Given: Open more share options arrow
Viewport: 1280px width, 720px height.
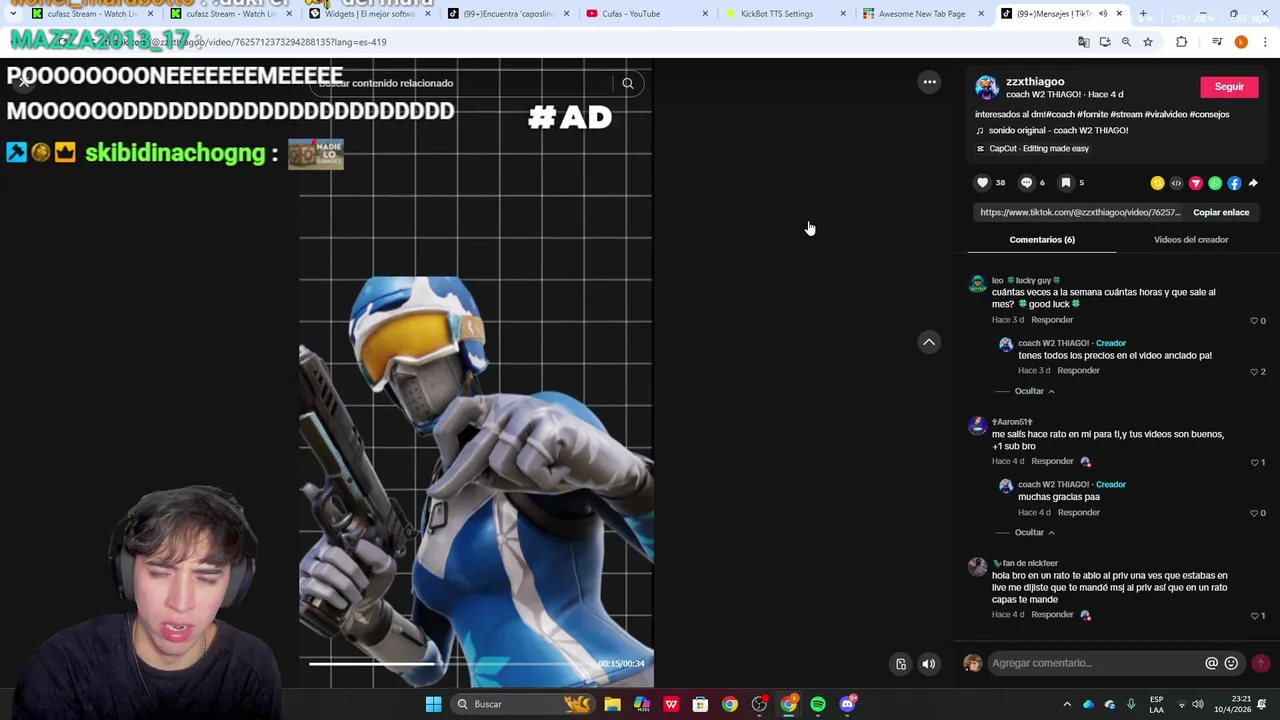Looking at the screenshot, I should click(x=1253, y=183).
